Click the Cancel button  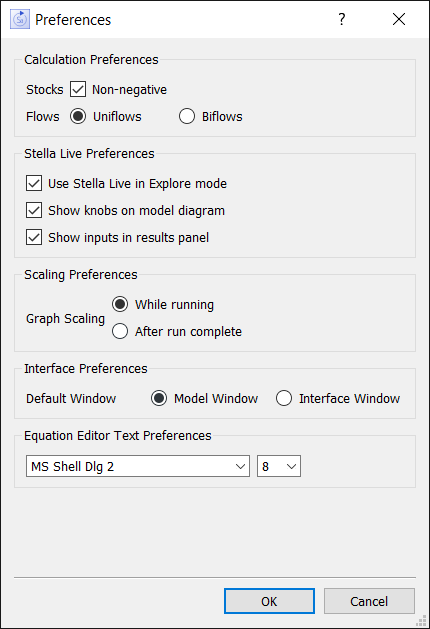[x=369, y=601]
